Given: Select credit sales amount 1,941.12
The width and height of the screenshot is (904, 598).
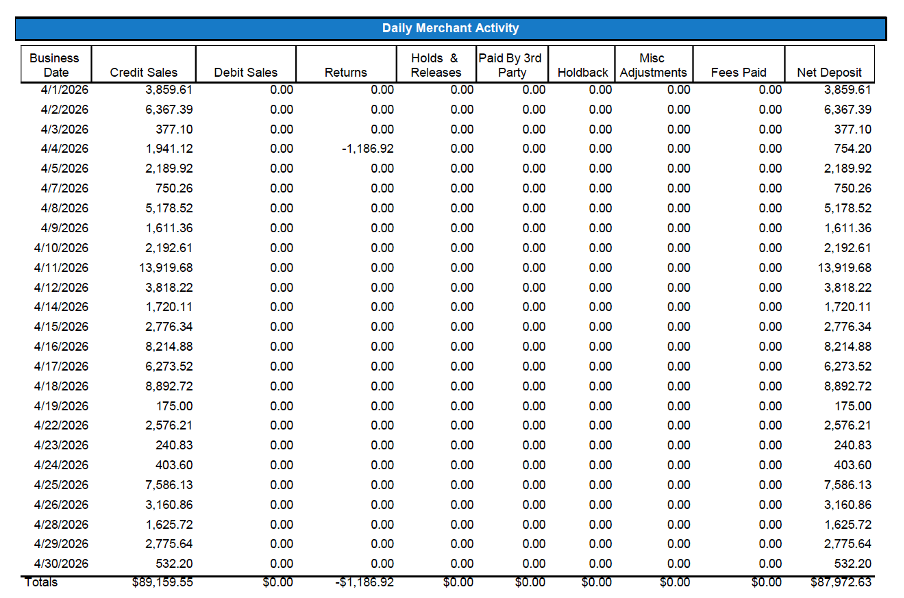Looking at the screenshot, I should 169,149.
